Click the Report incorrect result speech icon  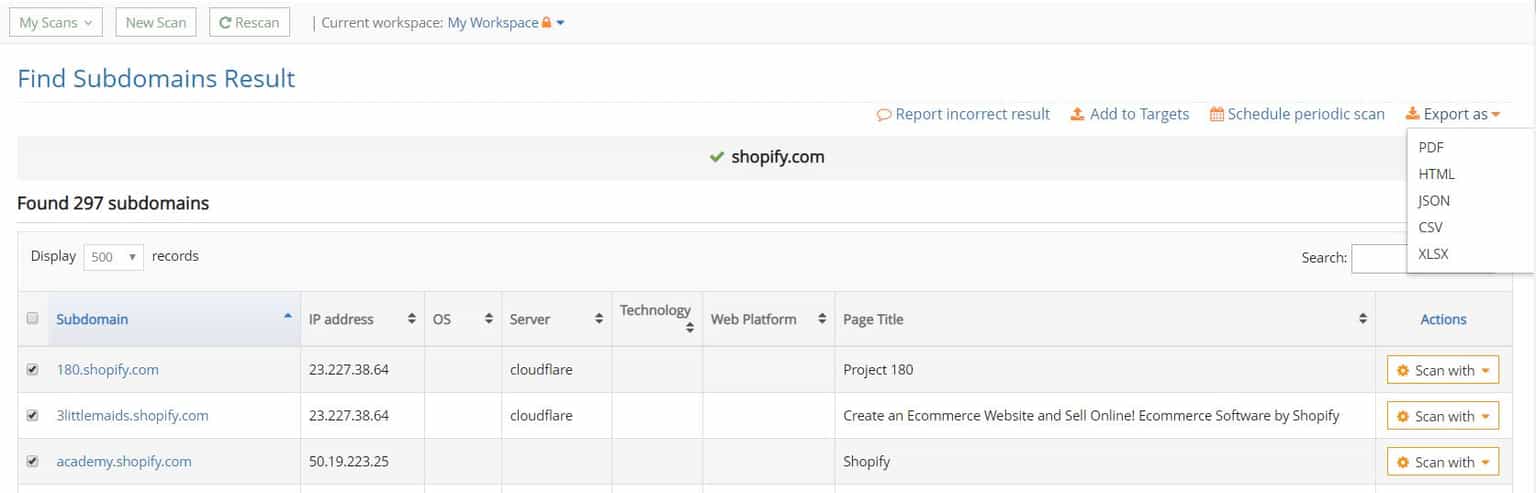click(883, 115)
